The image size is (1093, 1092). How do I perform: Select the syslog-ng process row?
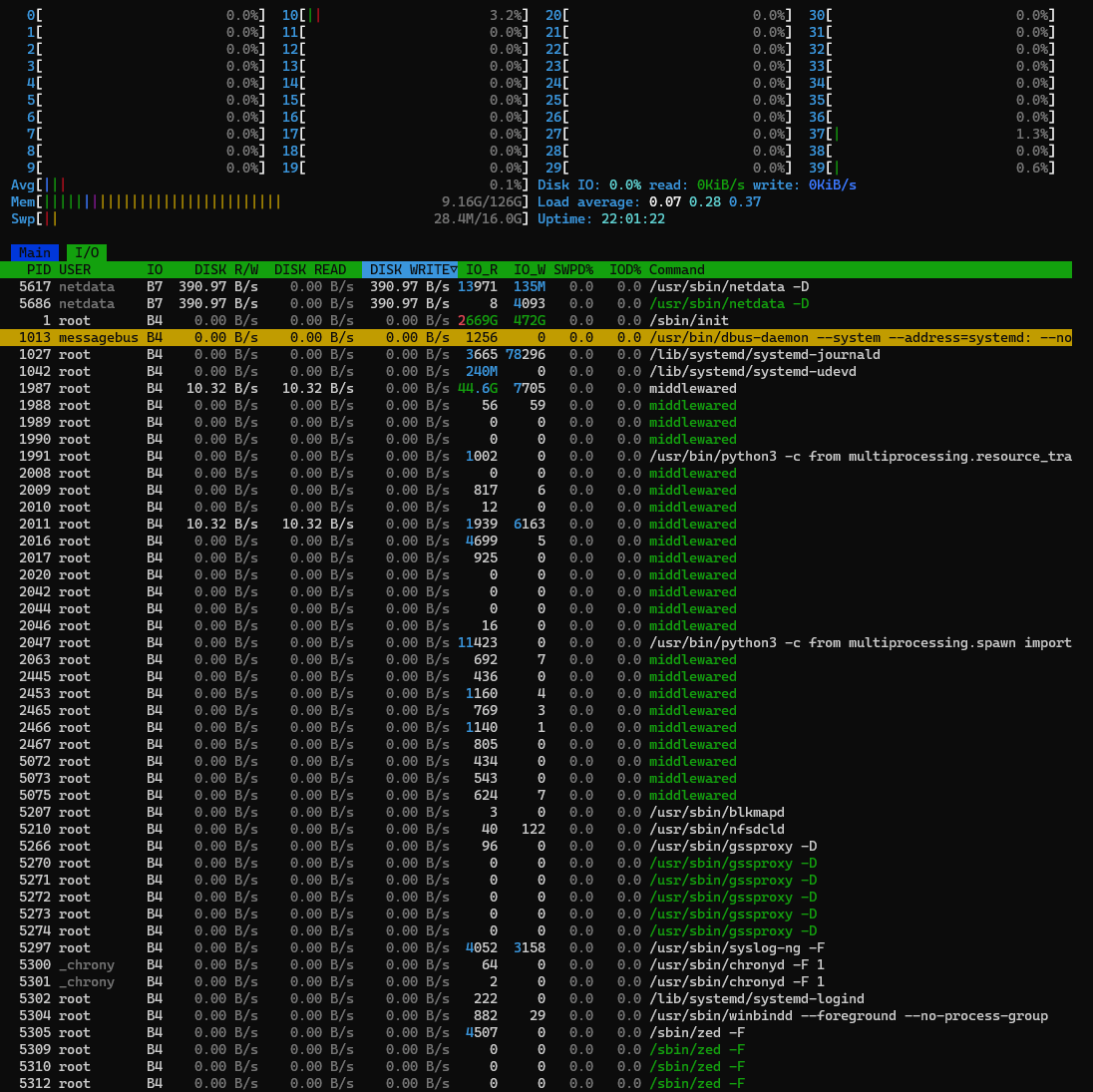[537, 947]
